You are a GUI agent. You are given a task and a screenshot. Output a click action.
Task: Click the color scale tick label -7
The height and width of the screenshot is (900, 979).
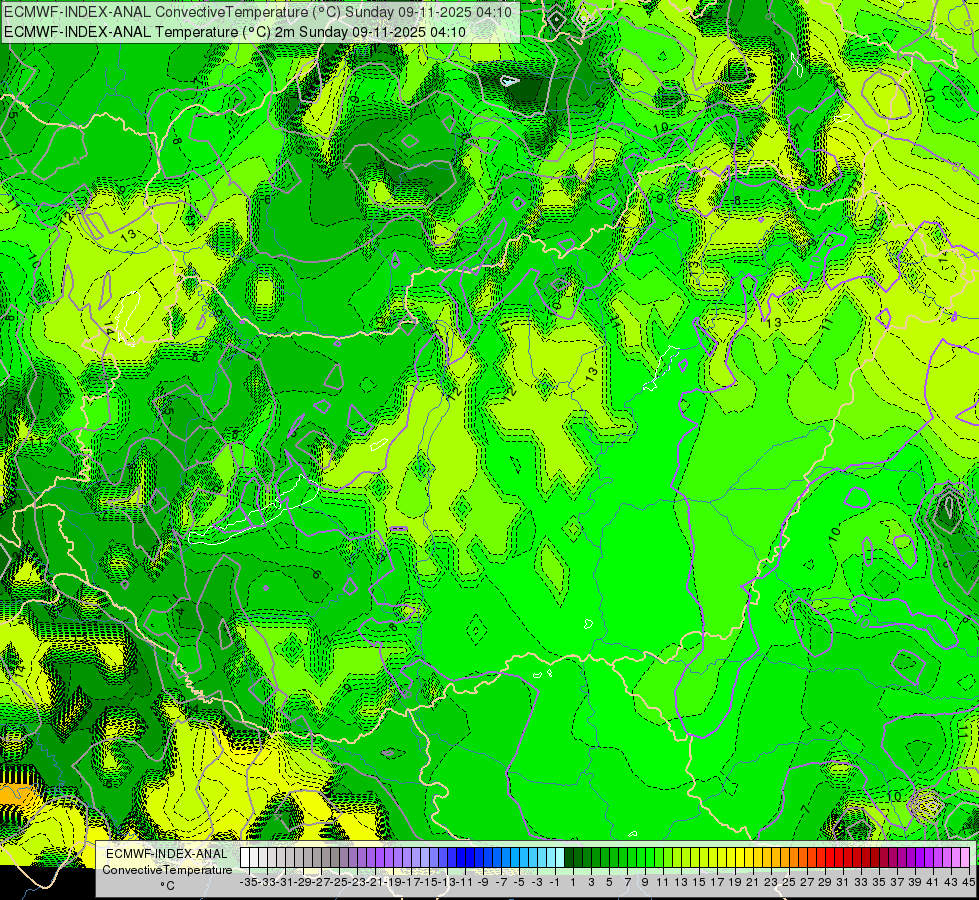502,883
